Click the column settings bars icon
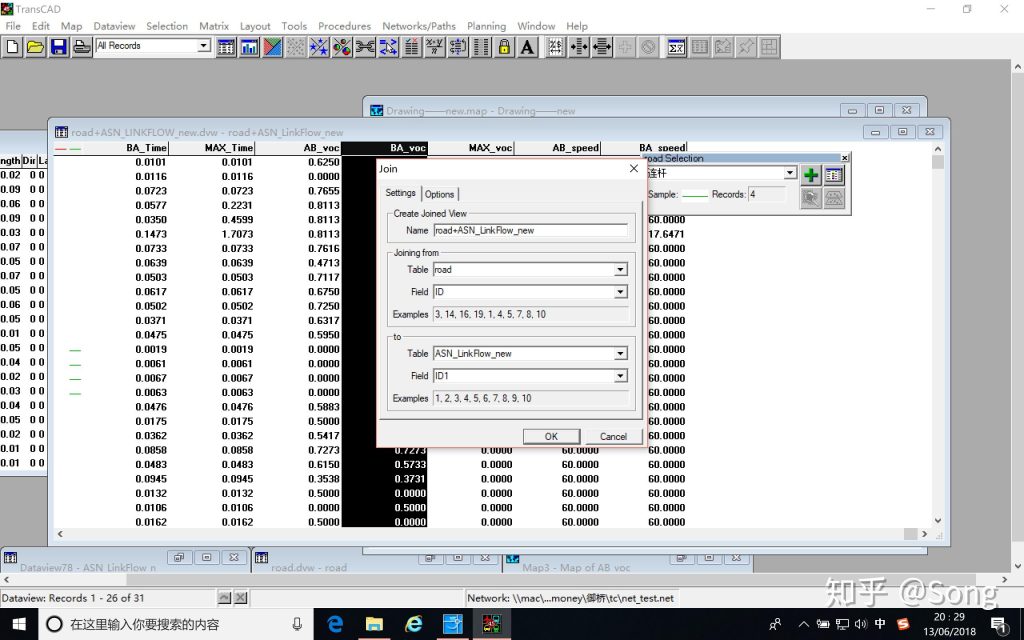The height and width of the screenshot is (640, 1024). coord(481,47)
